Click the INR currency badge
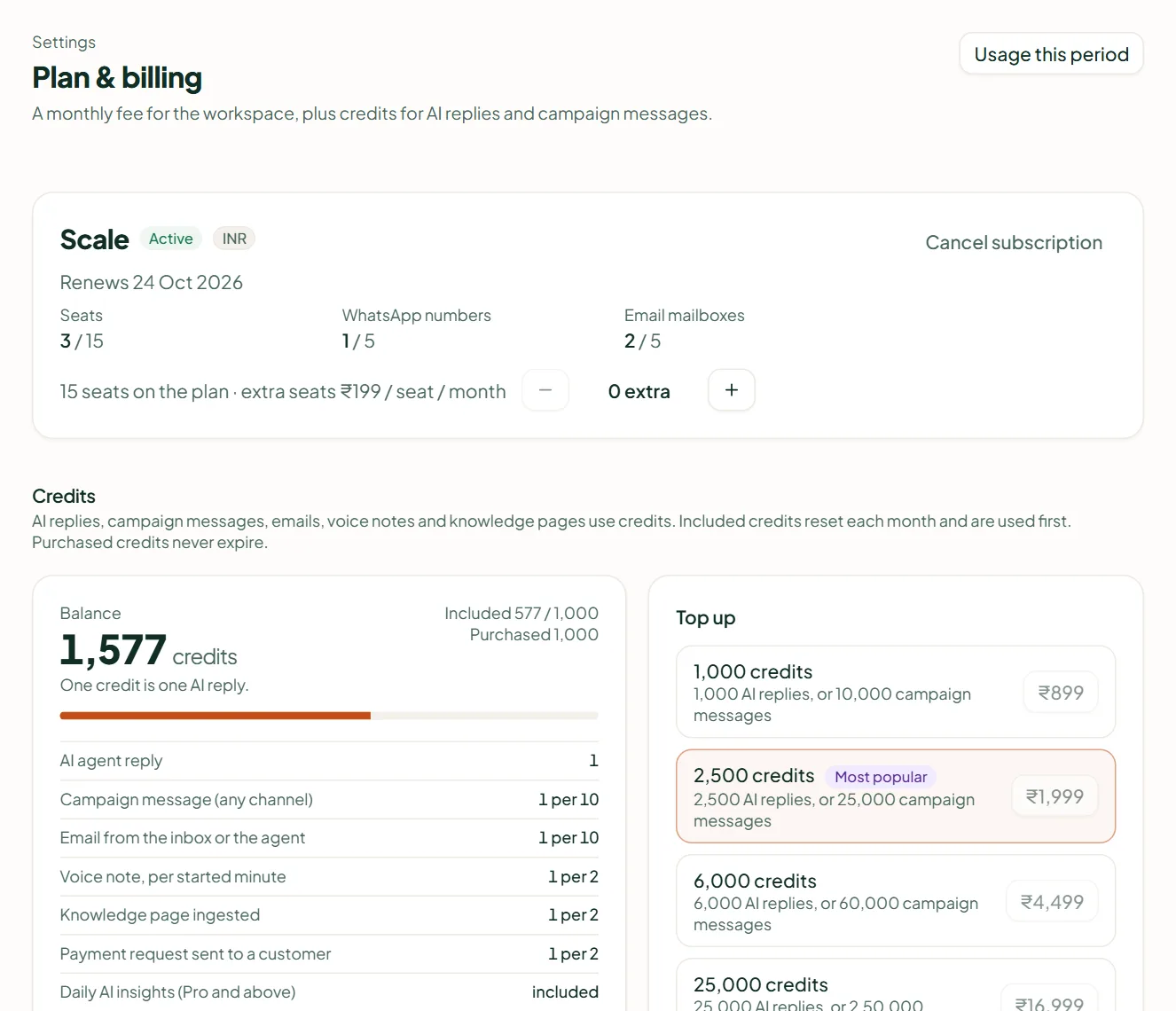 [x=234, y=239]
